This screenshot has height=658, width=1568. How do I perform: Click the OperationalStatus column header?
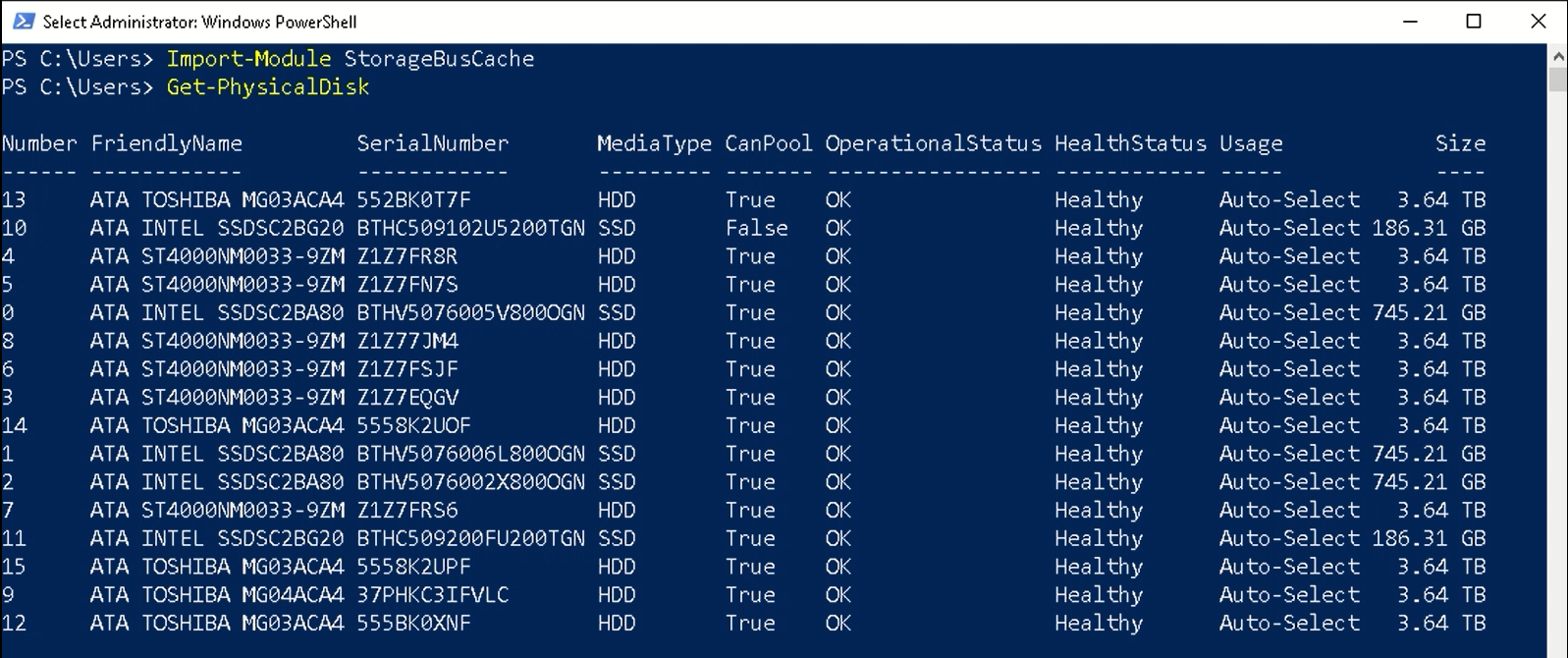pyautogui.click(x=933, y=144)
